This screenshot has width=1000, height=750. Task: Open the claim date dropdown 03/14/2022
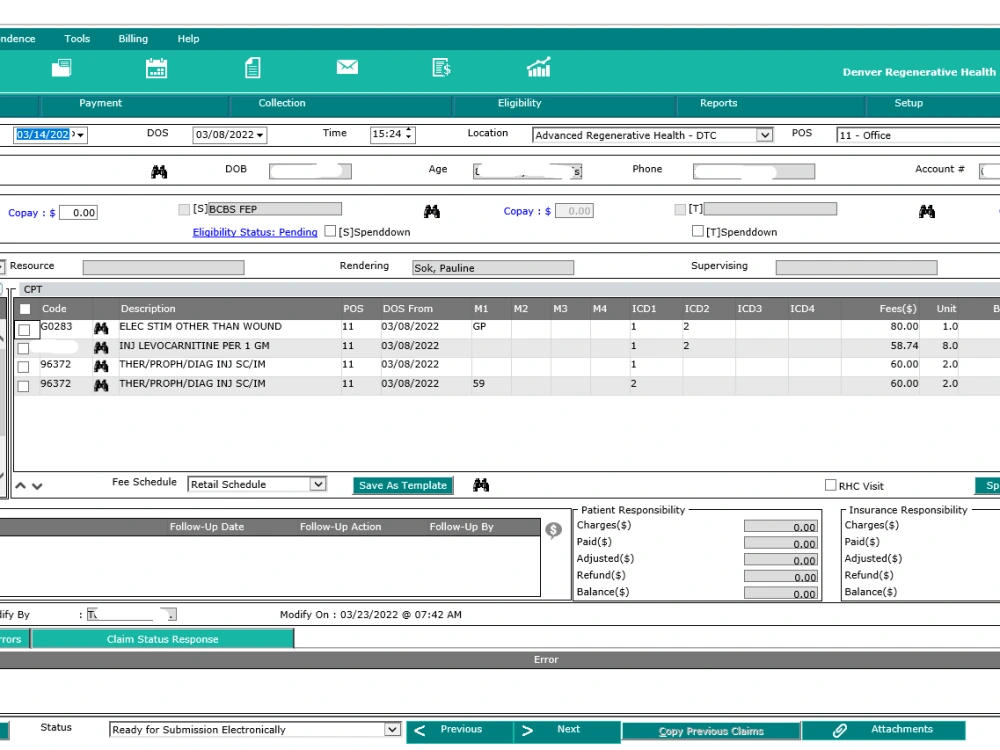pyautogui.click(x=80, y=135)
